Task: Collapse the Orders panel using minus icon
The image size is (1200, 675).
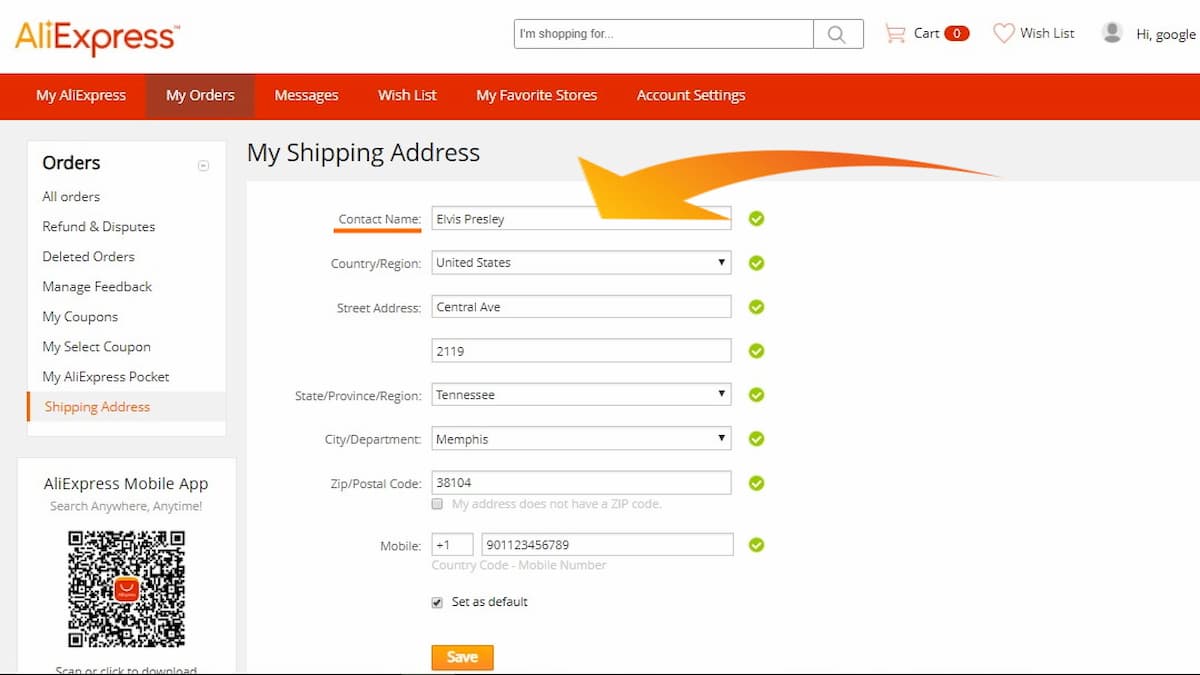Action: [x=204, y=165]
